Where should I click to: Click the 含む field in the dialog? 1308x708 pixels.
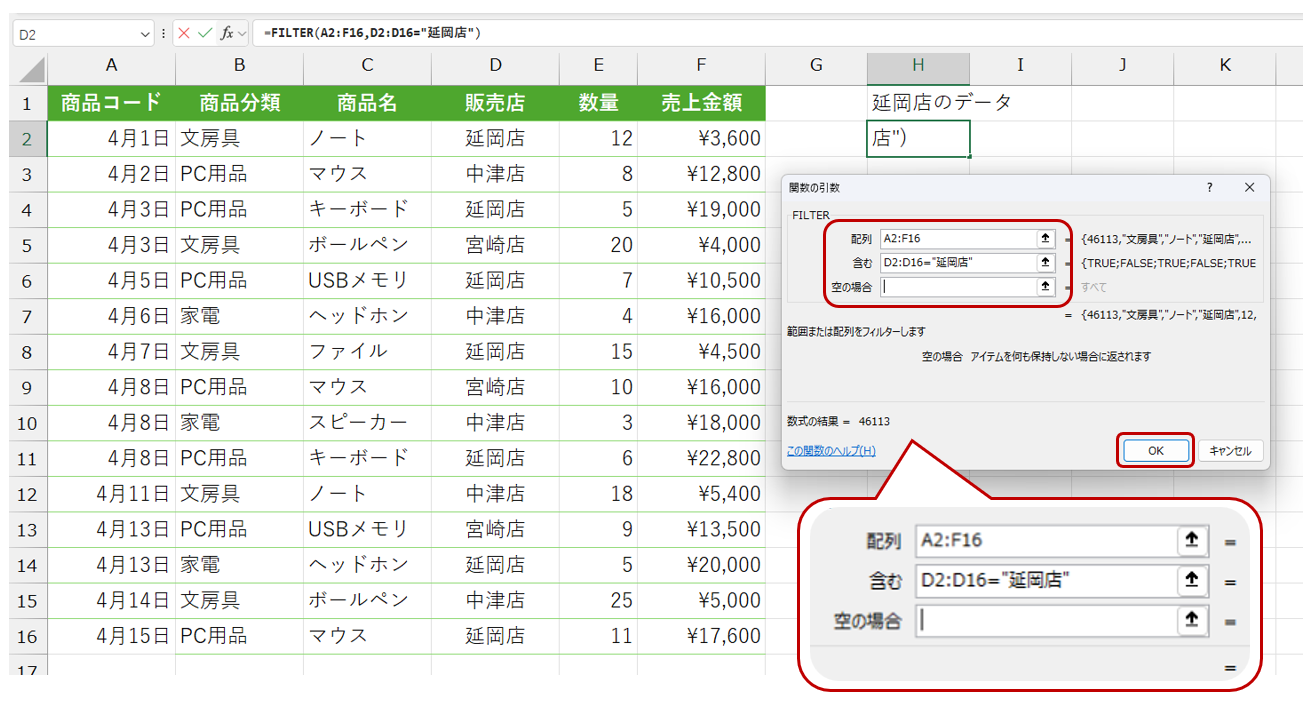tap(958, 263)
